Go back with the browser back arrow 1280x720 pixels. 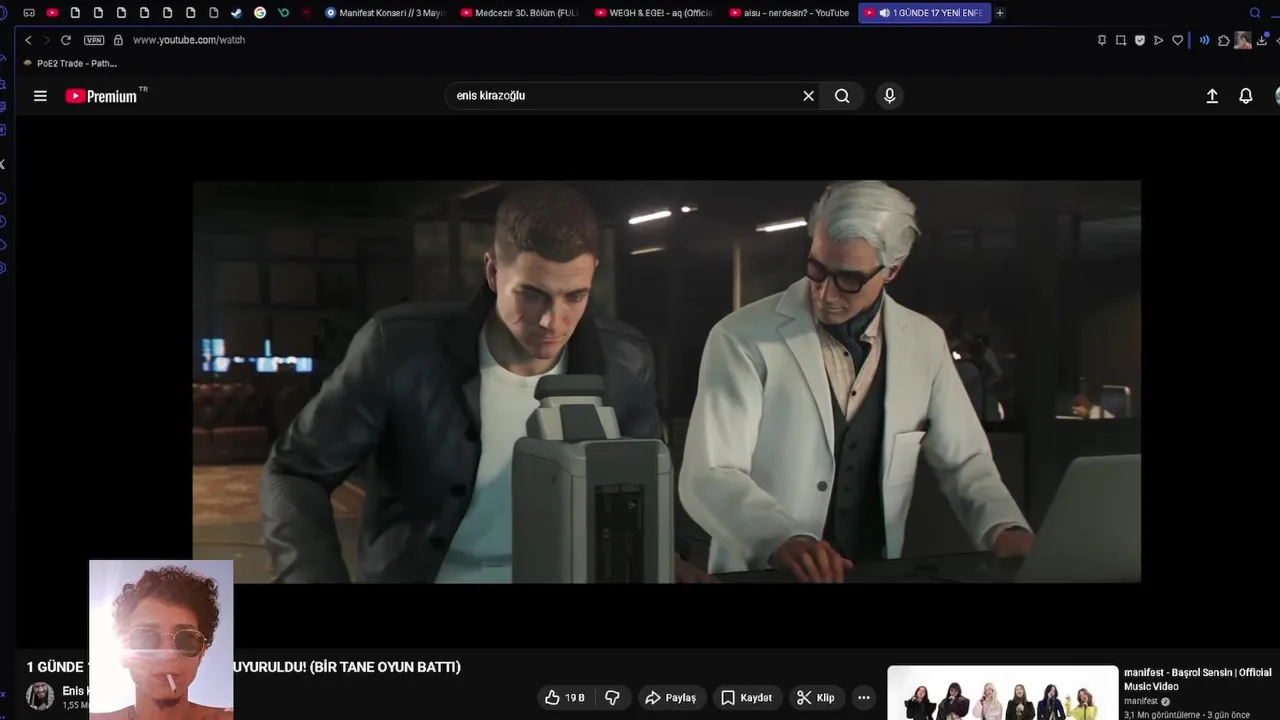[x=28, y=40]
